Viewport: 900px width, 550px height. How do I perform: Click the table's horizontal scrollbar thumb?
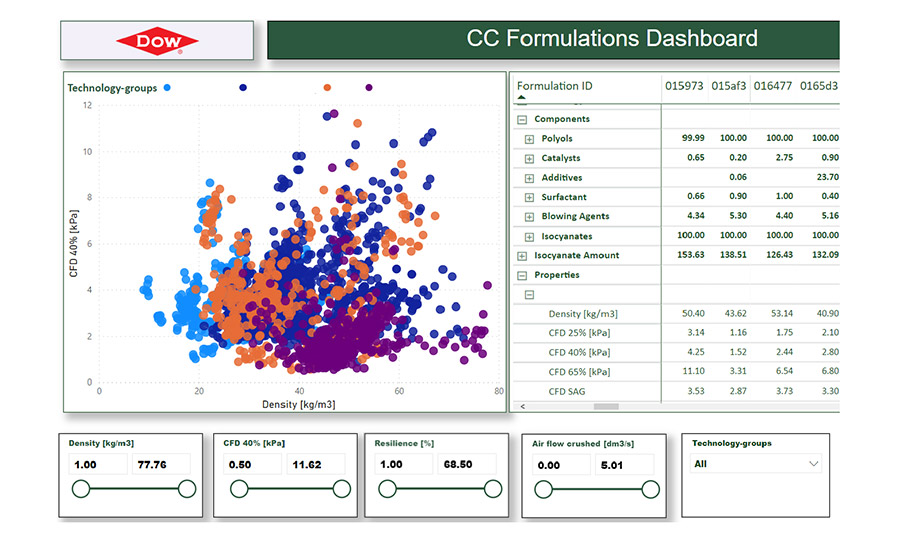[x=605, y=406]
